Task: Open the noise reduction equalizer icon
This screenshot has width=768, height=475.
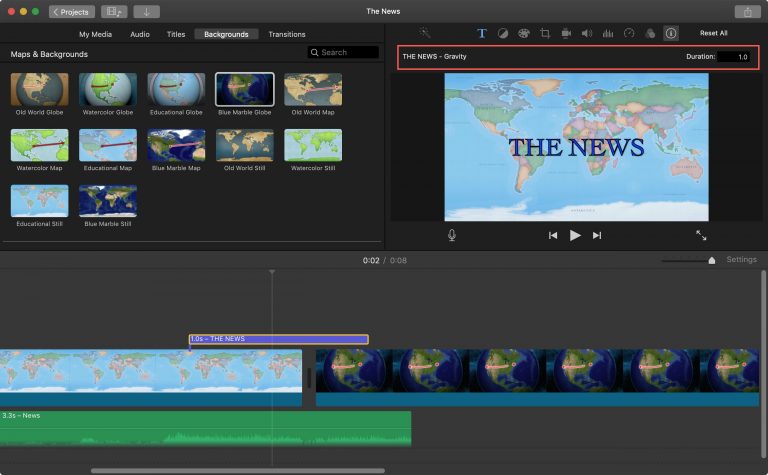Action: 608,33
